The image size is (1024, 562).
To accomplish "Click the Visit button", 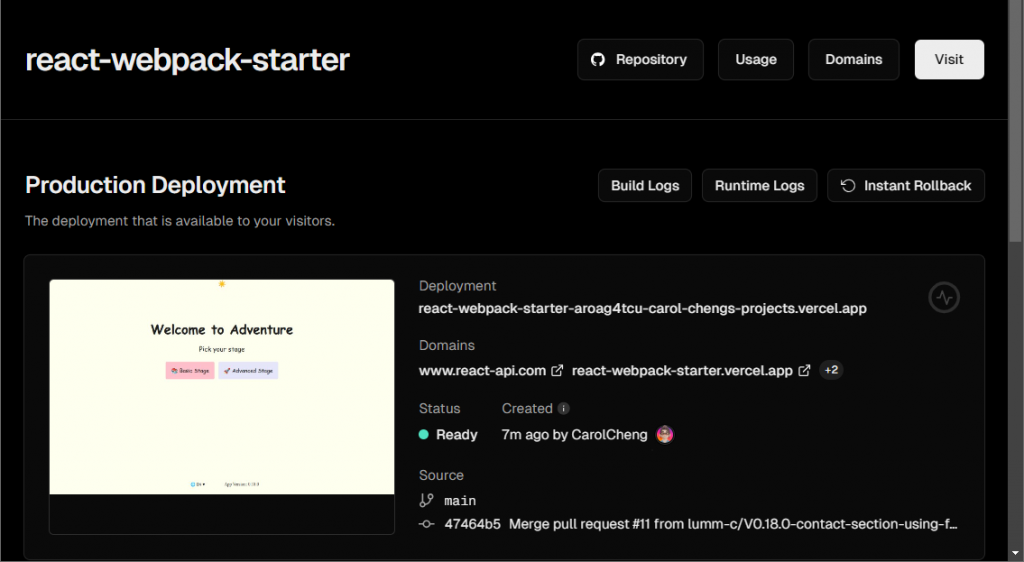I will tap(949, 59).
